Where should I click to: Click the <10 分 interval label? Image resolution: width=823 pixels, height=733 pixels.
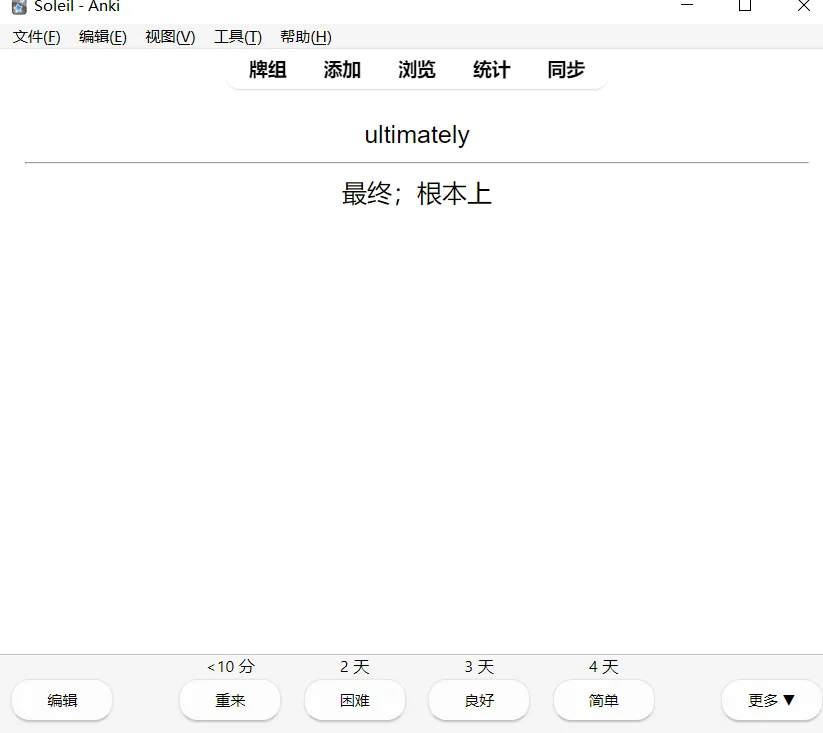[230, 666]
